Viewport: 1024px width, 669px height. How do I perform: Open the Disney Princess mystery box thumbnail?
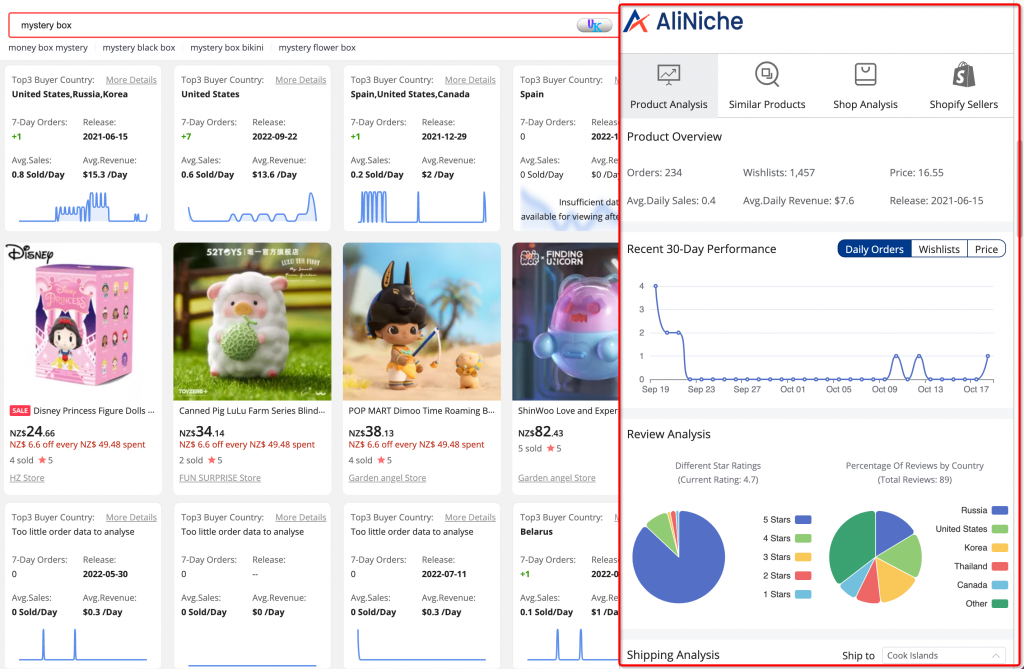pyautogui.click(x=83, y=321)
